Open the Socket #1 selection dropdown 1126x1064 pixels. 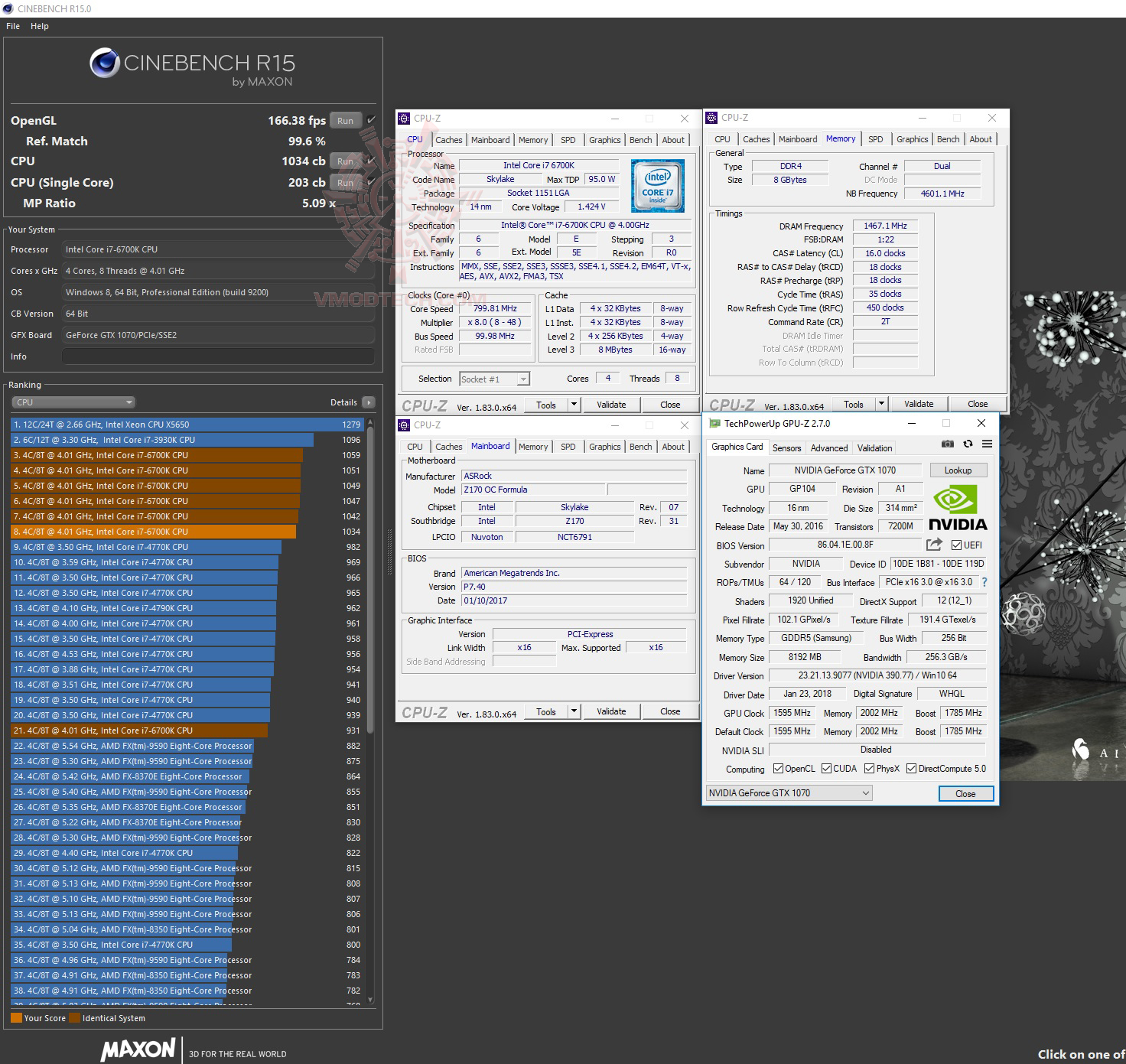point(494,379)
